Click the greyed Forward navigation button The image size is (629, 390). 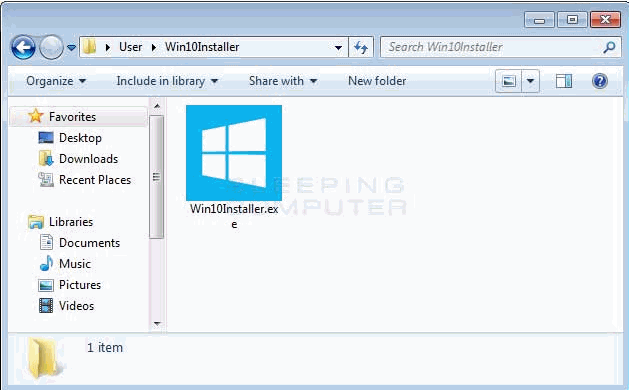[x=51, y=47]
